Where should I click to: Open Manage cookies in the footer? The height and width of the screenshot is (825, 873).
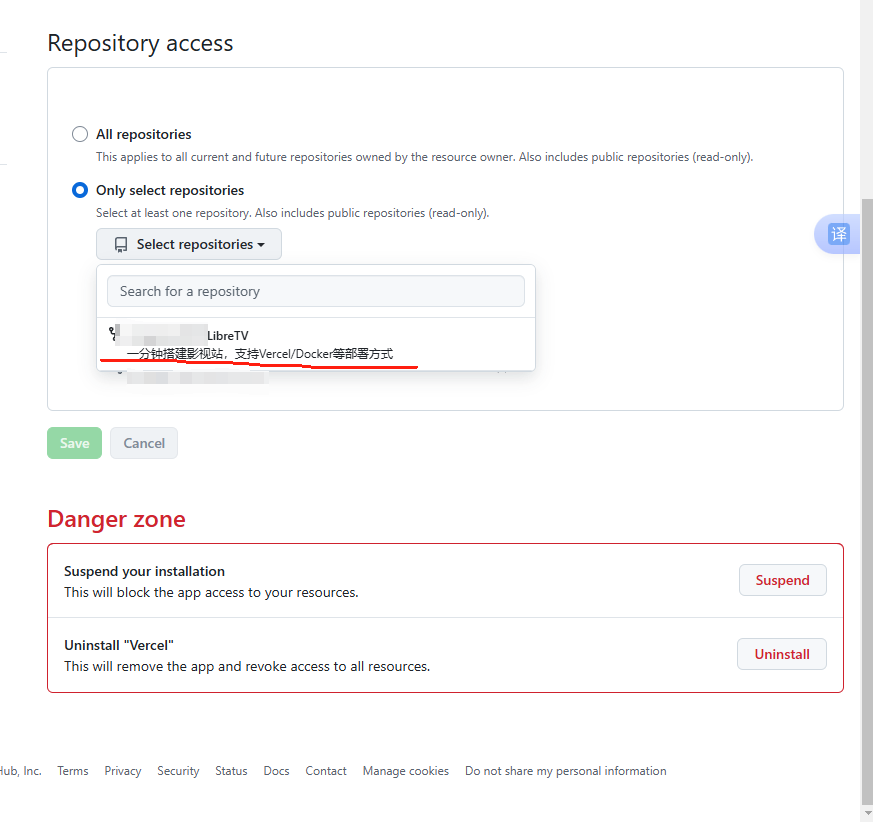pos(406,771)
